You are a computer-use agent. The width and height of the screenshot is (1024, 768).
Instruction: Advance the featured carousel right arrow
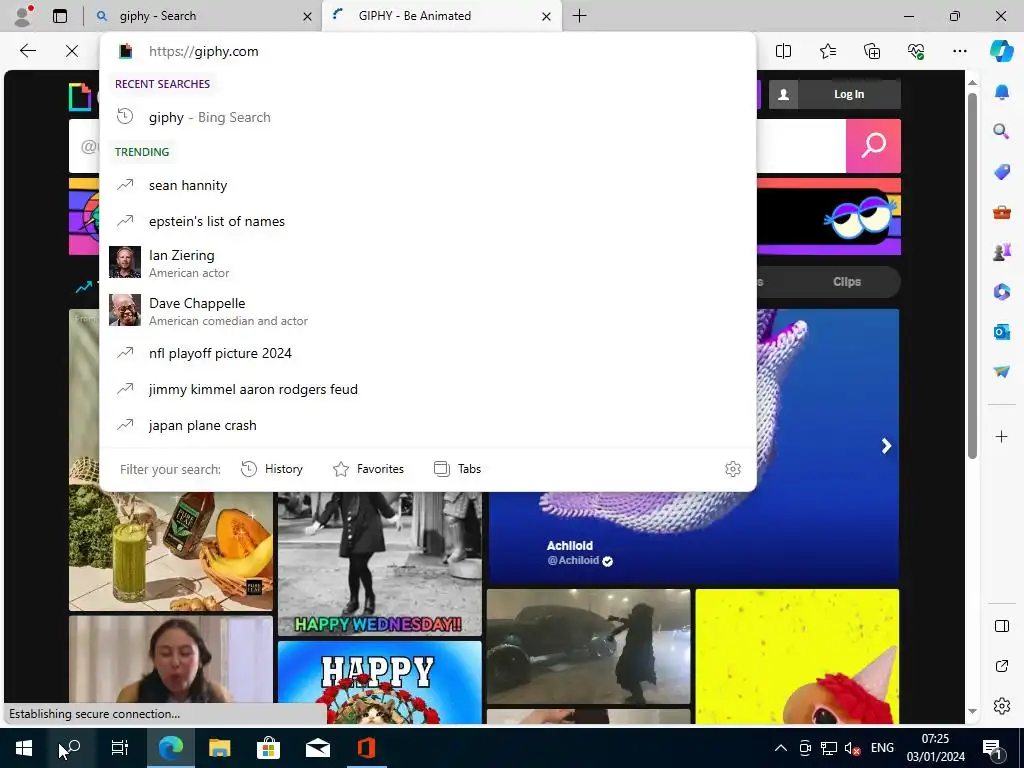point(886,446)
